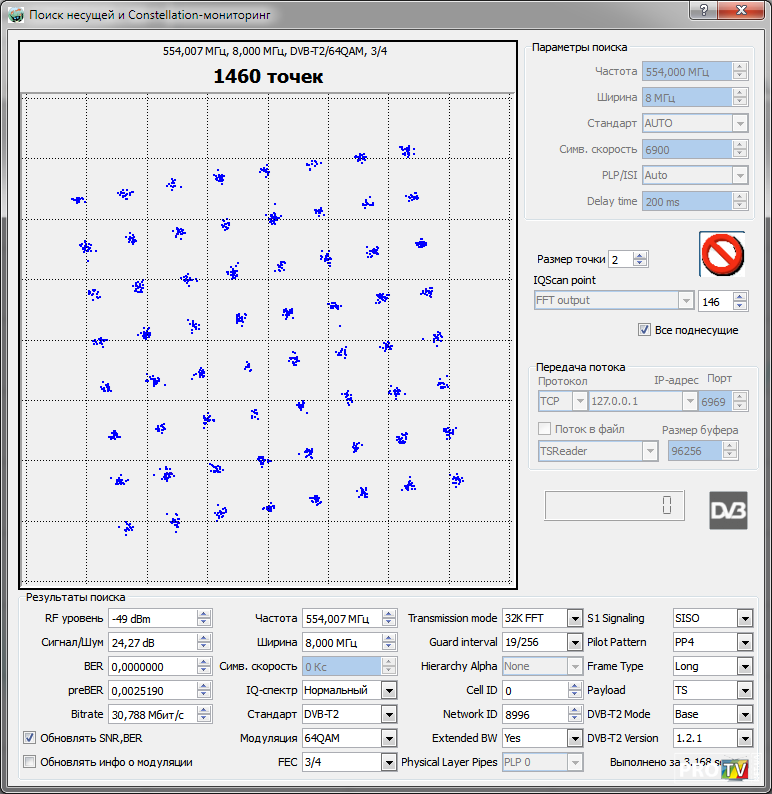Image resolution: width=772 pixels, height=794 pixels.
Task: Increase the point size stepper value
Action: point(641,255)
